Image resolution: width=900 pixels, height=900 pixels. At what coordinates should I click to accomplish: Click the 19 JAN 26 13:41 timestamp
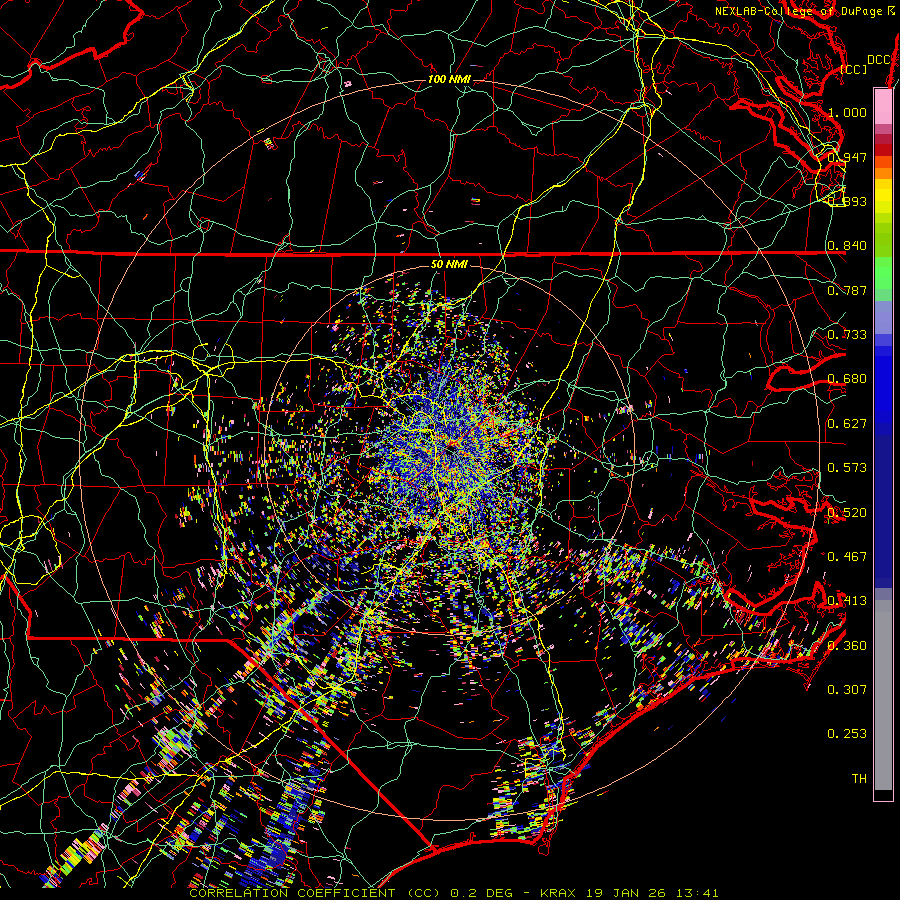(x=651, y=893)
